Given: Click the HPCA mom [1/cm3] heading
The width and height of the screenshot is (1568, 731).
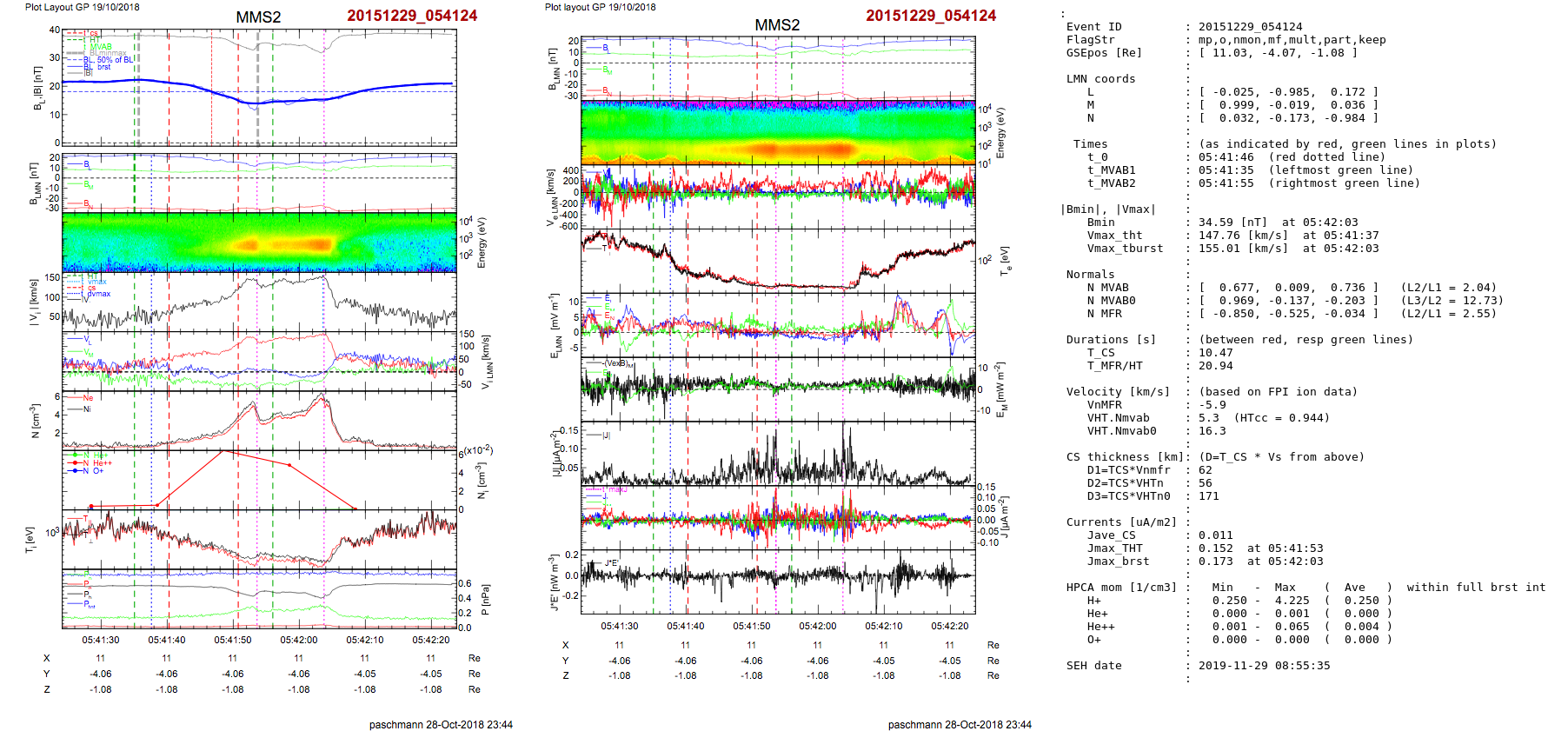Looking at the screenshot, I should coord(1121,588).
